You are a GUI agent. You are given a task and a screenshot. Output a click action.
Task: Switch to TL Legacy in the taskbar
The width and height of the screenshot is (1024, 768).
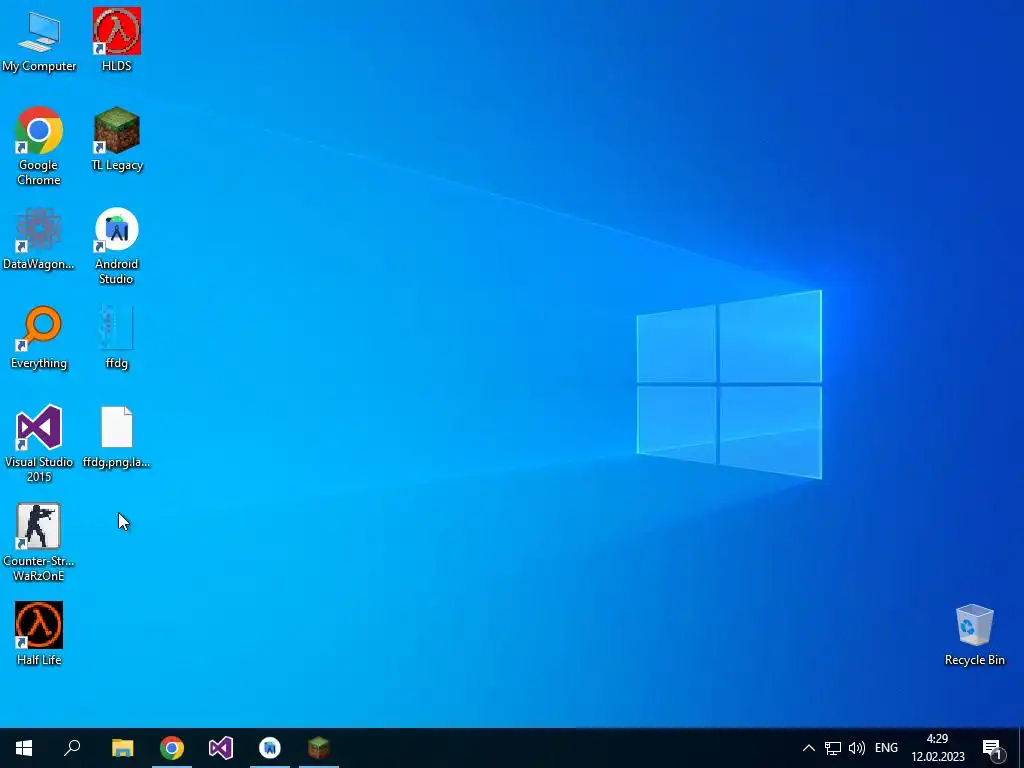319,748
